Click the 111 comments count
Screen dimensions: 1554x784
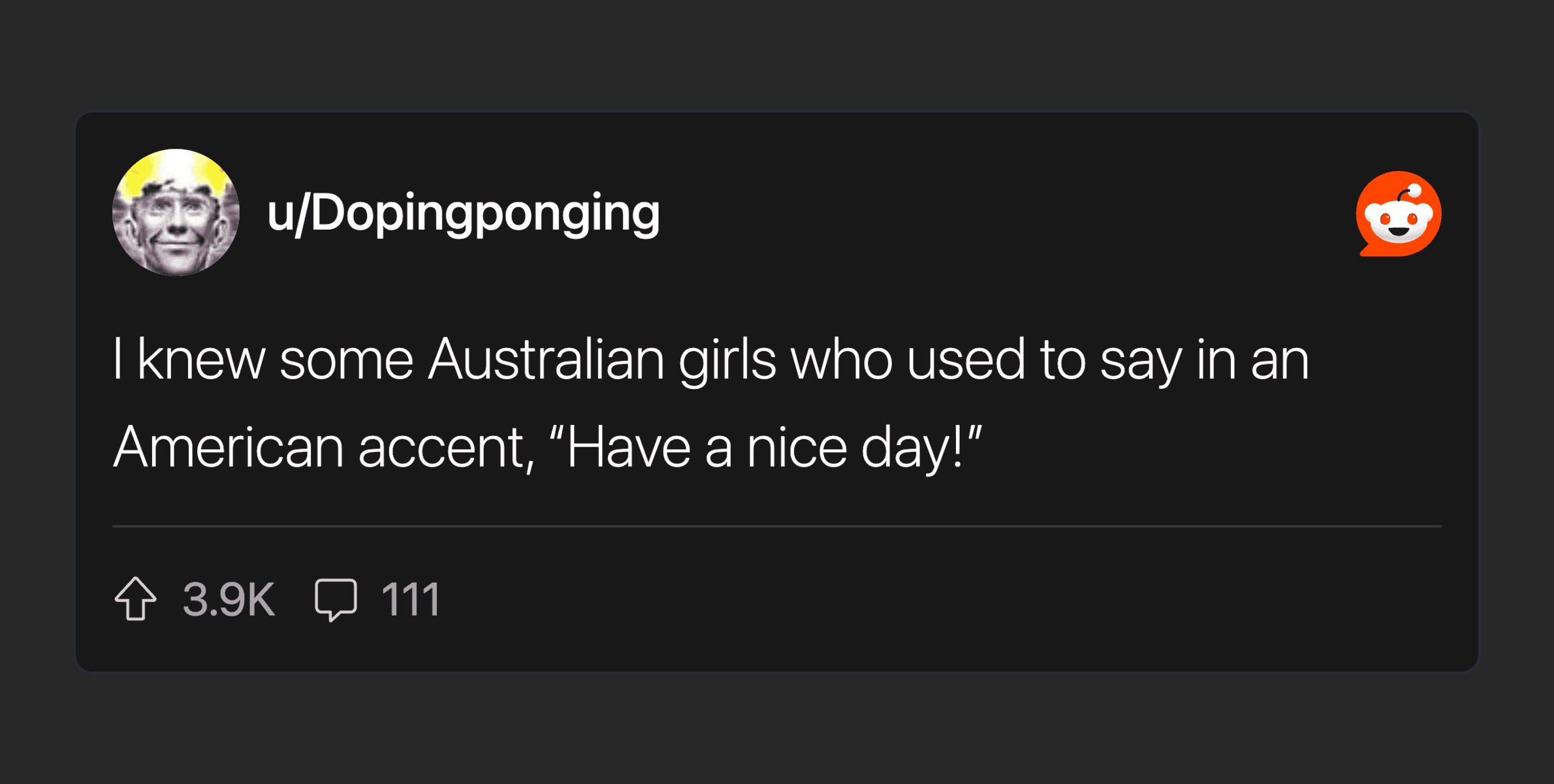[x=411, y=599]
